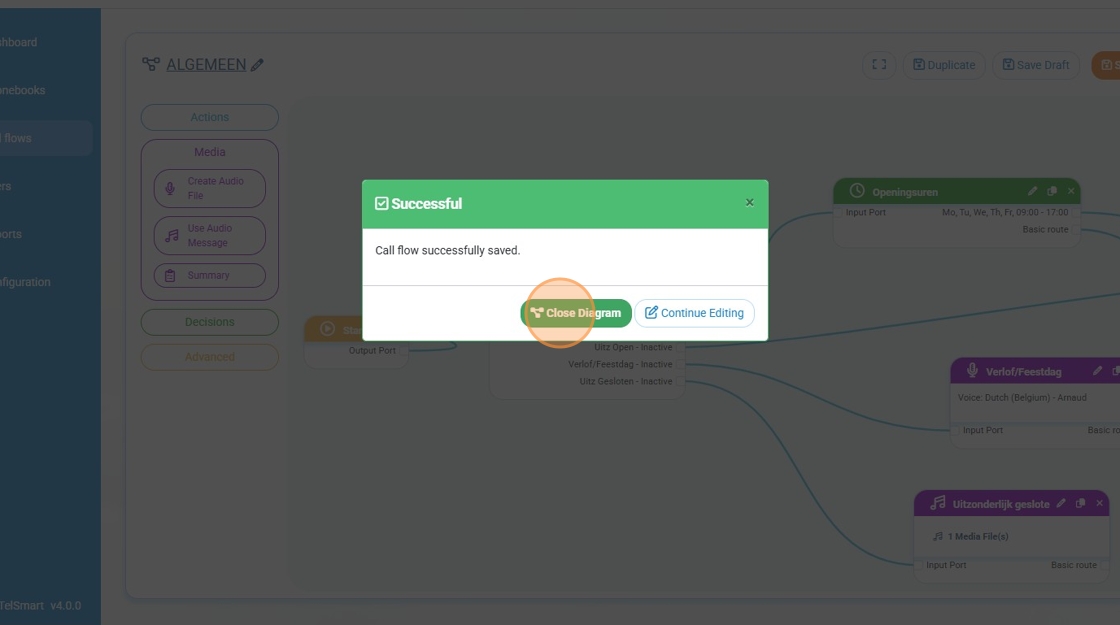
Task: Save the flow with Save Draft
Action: (1036, 65)
